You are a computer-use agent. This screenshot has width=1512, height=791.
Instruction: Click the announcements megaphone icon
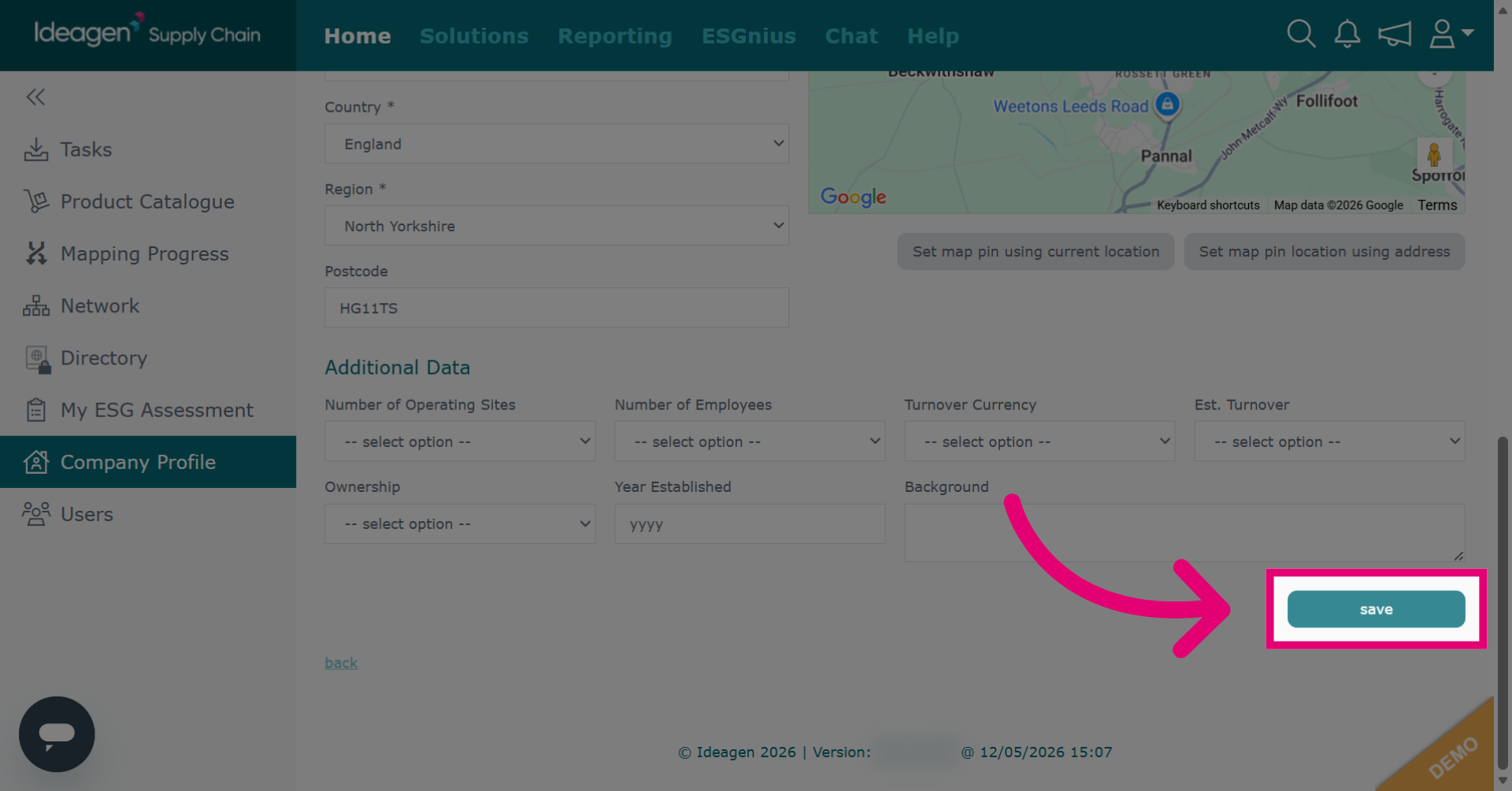[1394, 34]
